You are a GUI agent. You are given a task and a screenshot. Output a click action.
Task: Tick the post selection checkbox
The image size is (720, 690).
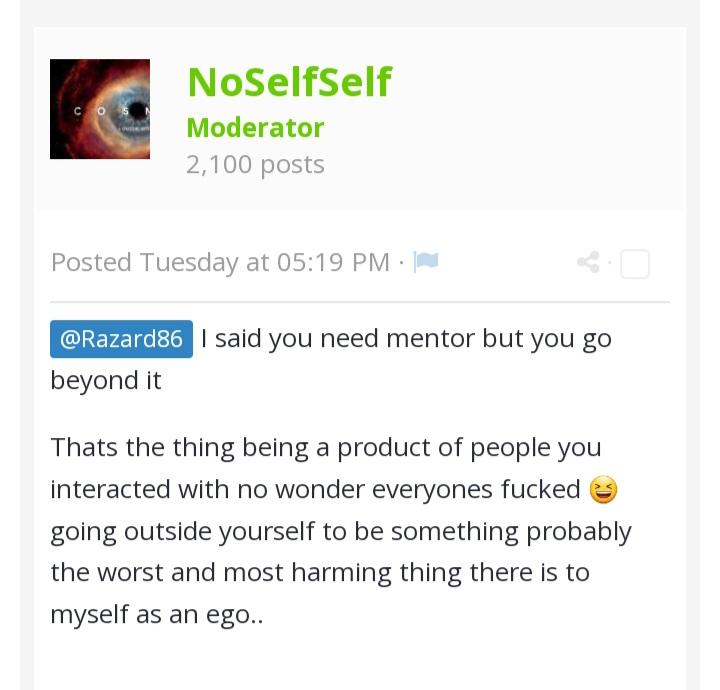(x=635, y=264)
